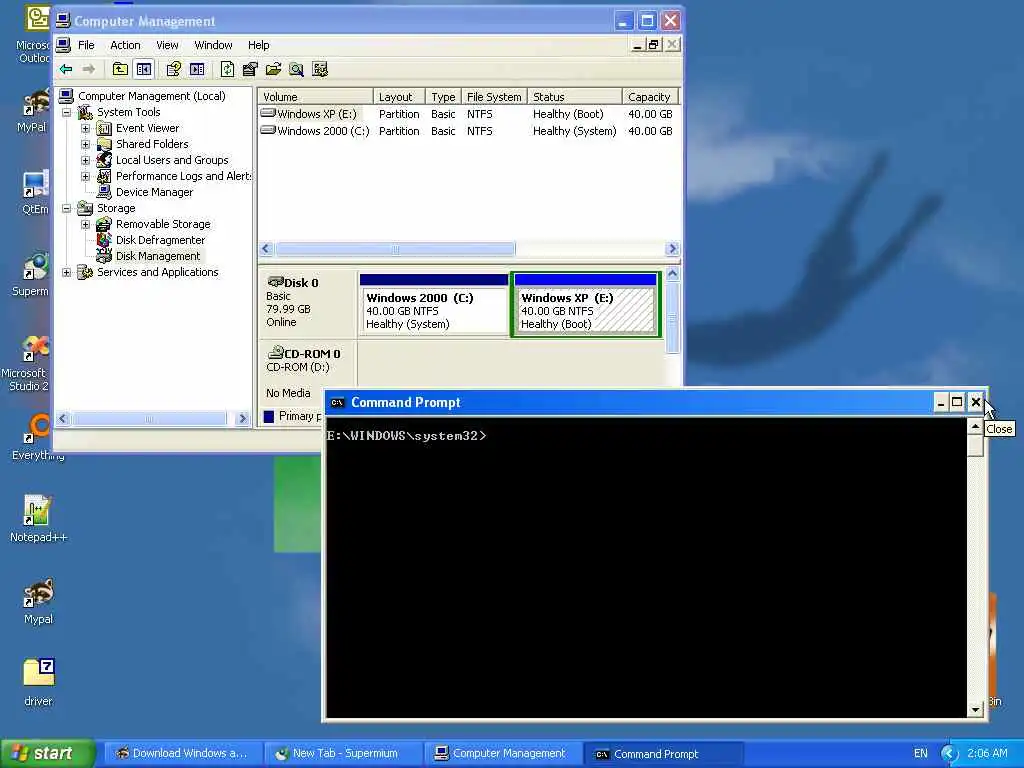The width and height of the screenshot is (1024, 768).
Task: Click the disk view scroll up arrow
Action: (x=673, y=274)
